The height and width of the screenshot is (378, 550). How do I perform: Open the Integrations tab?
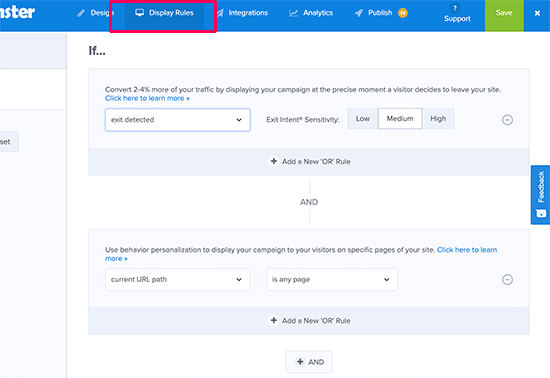tap(242, 13)
